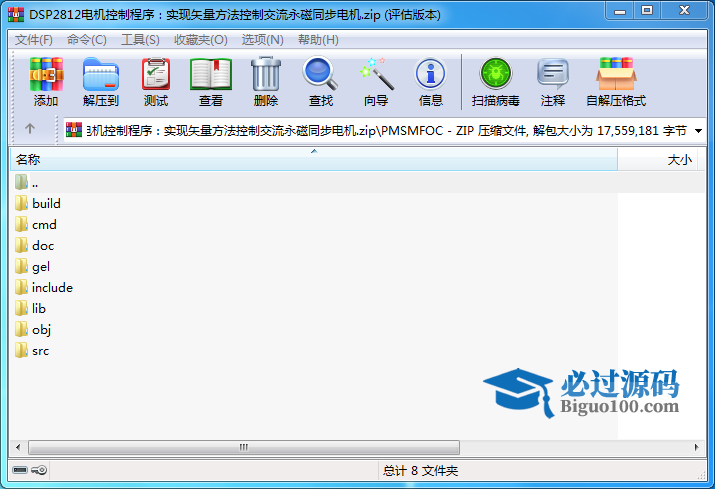Click the horizontal scrollbar thumb
This screenshot has height=489, width=715.
pyautogui.click(x=244, y=447)
